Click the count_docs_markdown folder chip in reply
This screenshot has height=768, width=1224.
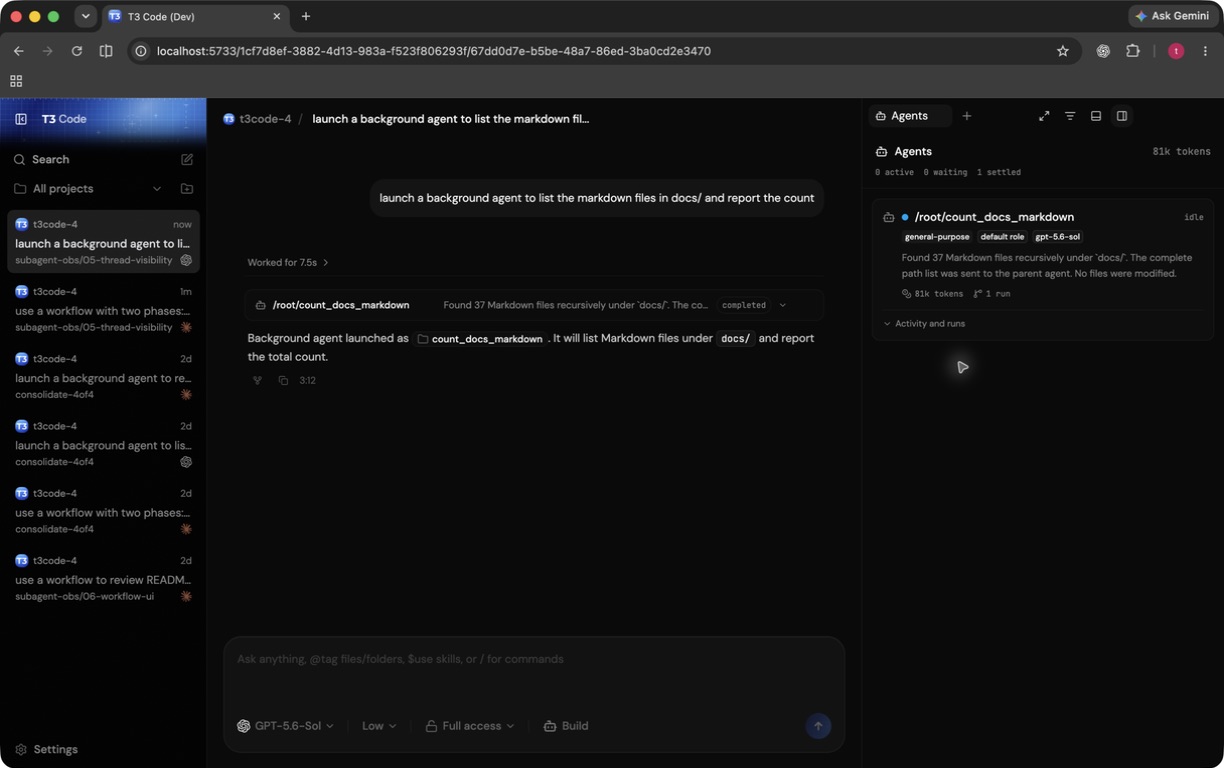[480, 339]
